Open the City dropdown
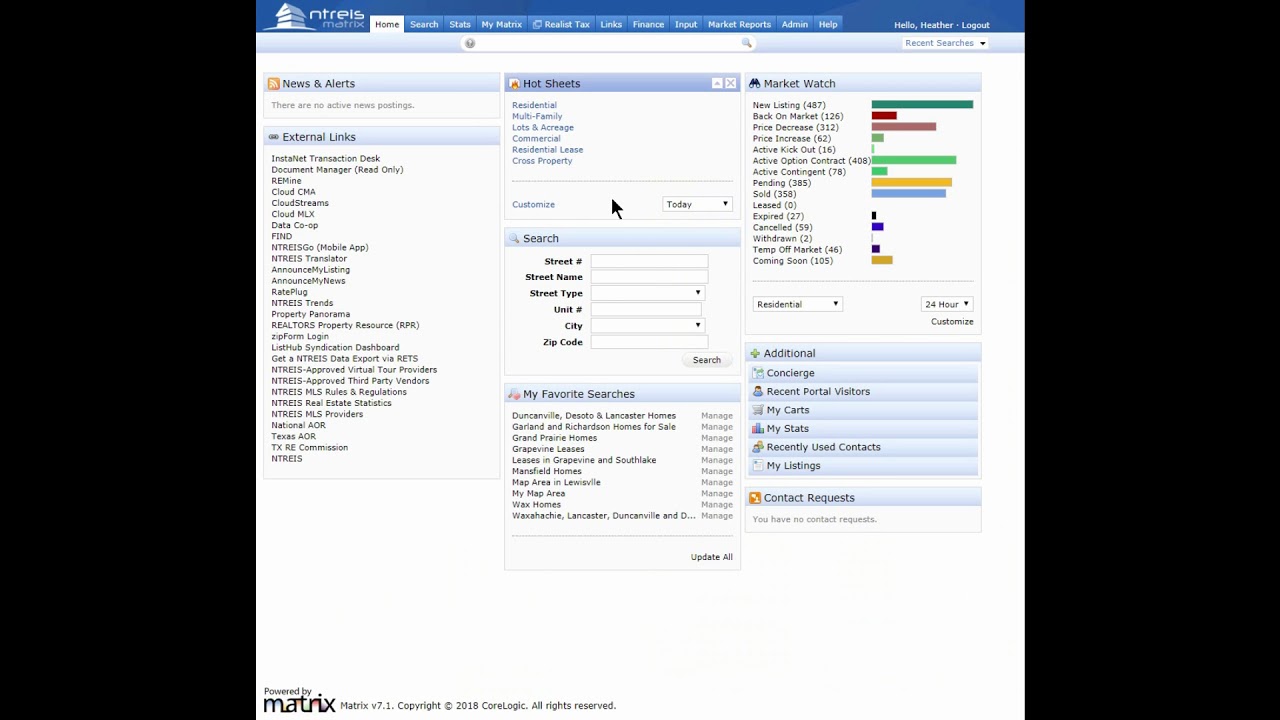This screenshot has height=720, width=1280. point(647,325)
